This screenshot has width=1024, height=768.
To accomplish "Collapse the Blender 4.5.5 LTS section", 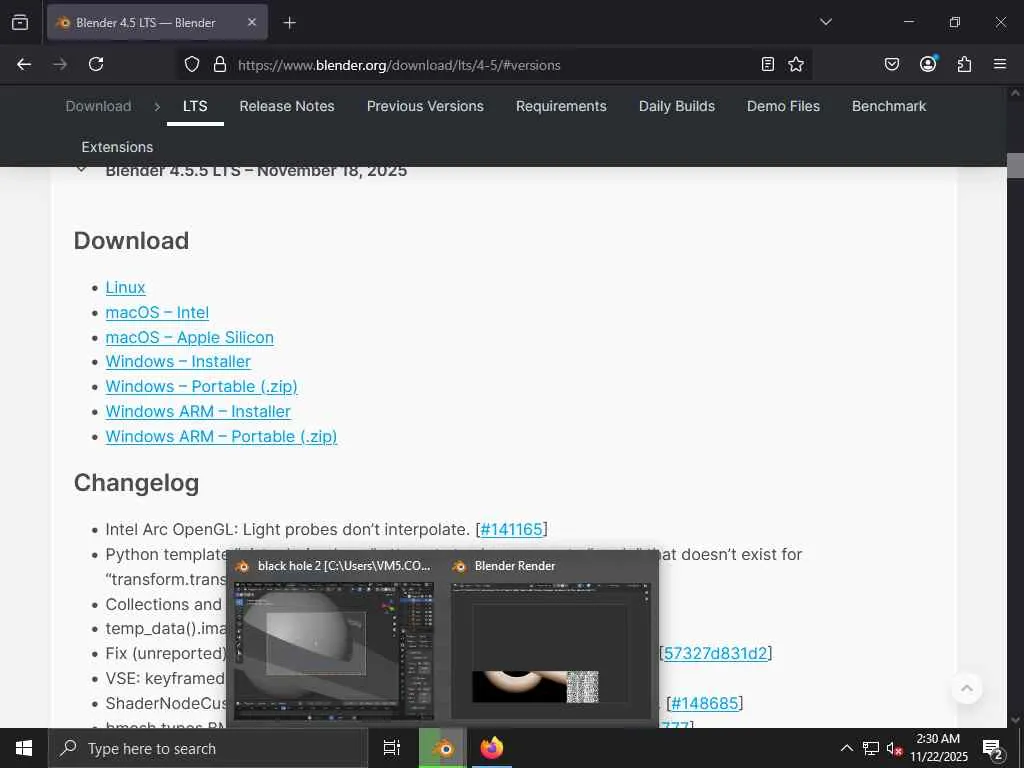I will click(x=81, y=170).
